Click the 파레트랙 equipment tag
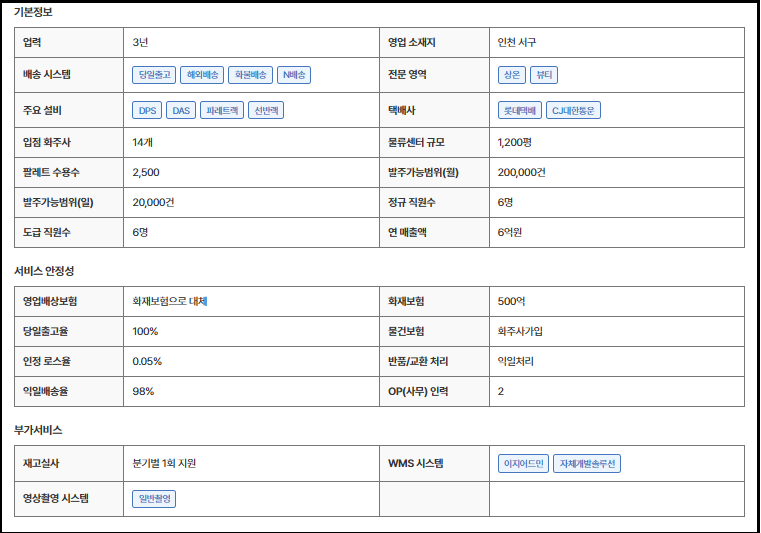The image size is (761, 533). click(221, 110)
